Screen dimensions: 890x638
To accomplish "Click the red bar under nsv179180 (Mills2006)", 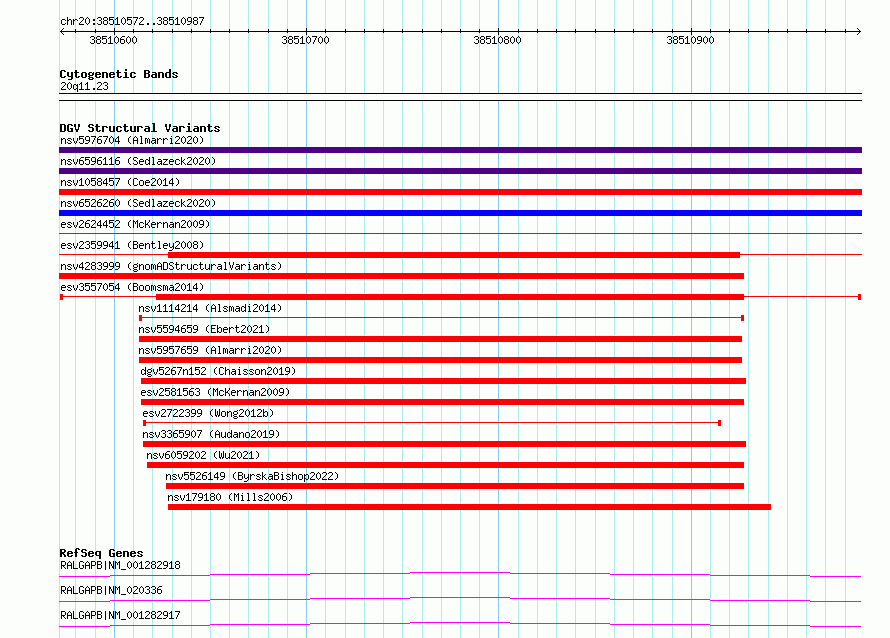I will (469, 507).
